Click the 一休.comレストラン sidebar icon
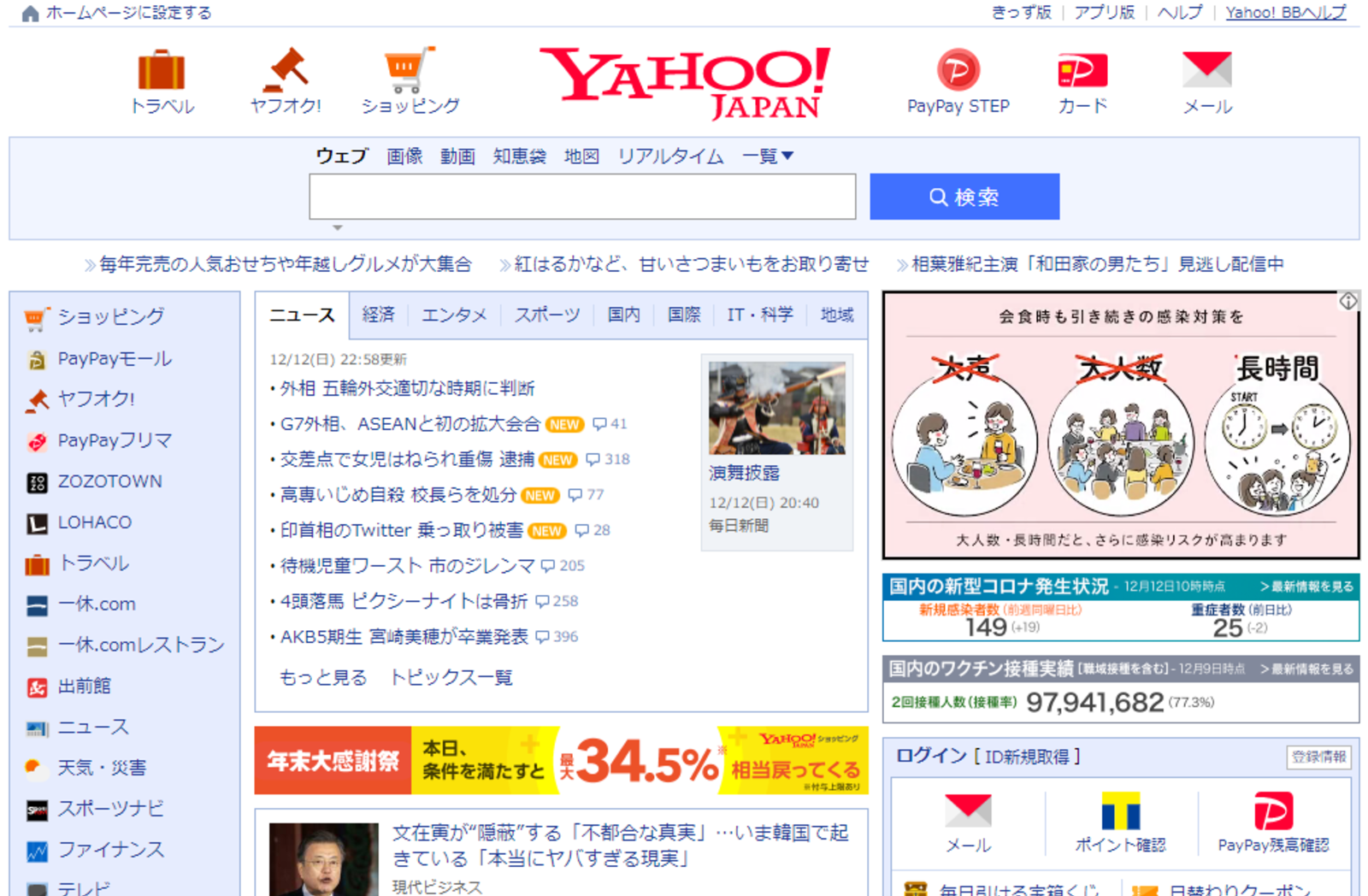Viewport: 1368px width, 896px height. (37, 646)
